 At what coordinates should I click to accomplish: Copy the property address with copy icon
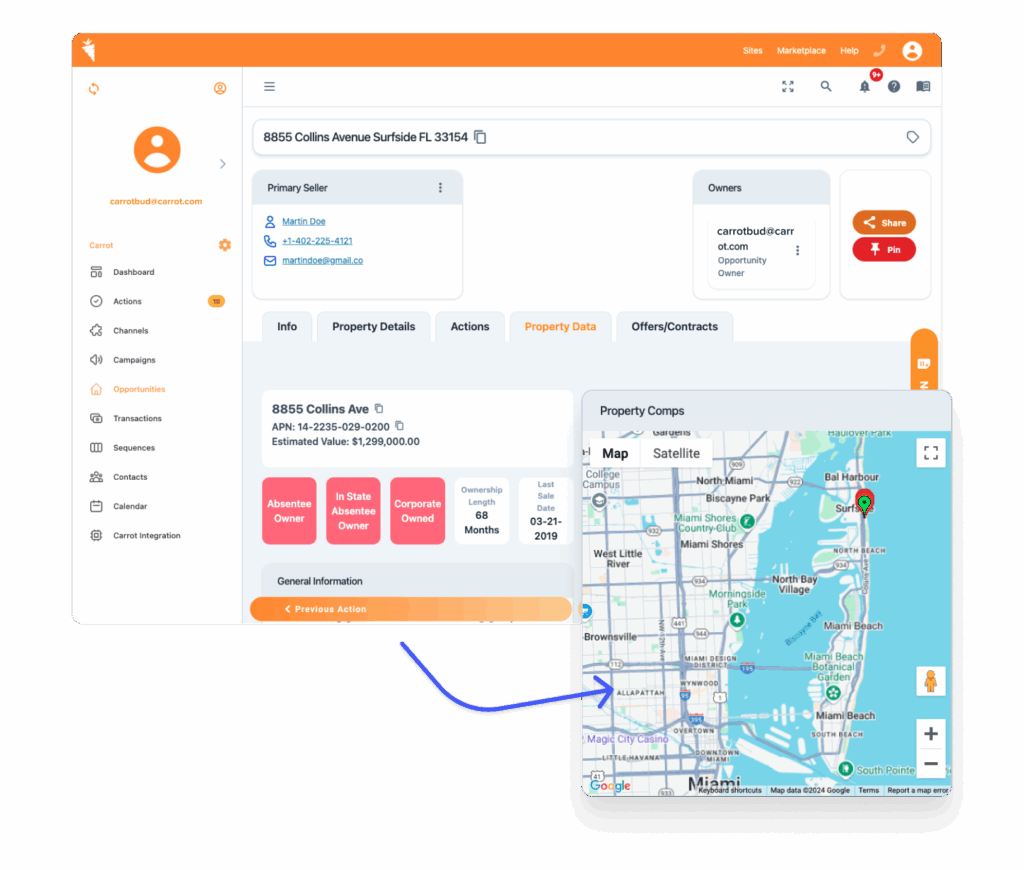(480, 137)
